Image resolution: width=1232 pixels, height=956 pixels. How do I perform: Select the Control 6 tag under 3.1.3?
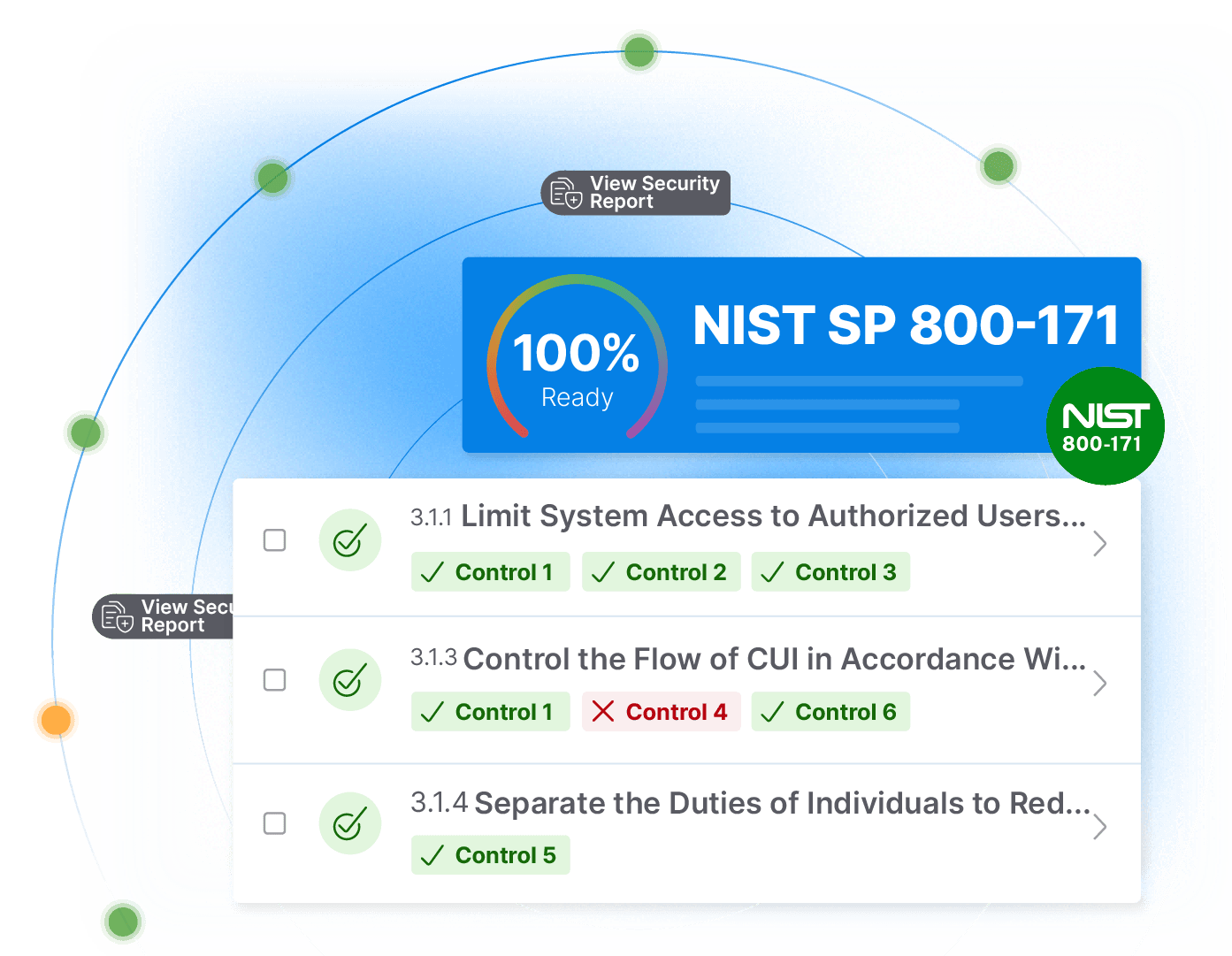pyautogui.click(x=830, y=712)
